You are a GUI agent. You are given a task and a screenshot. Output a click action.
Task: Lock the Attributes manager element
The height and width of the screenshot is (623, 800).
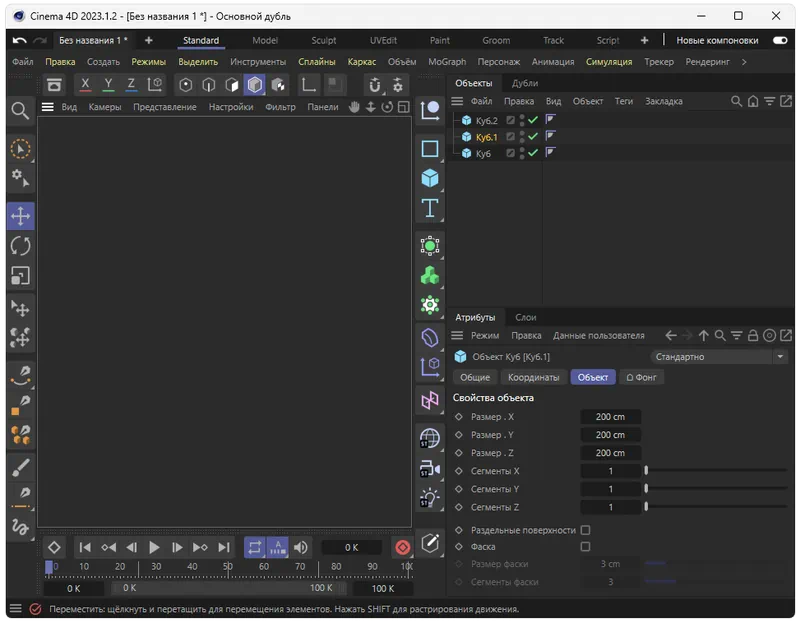coord(753,335)
